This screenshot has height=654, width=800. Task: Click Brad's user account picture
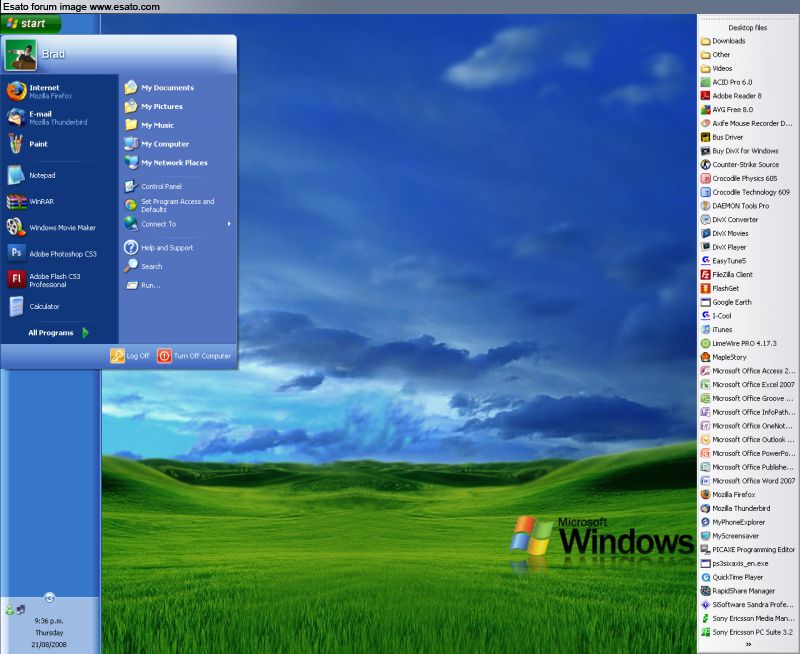20,55
